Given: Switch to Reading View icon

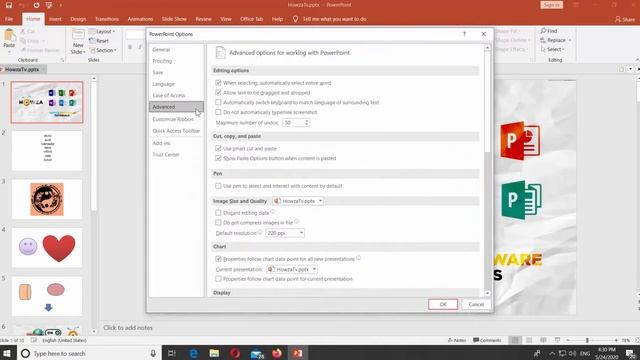Looking at the screenshot, I should [543, 340].
